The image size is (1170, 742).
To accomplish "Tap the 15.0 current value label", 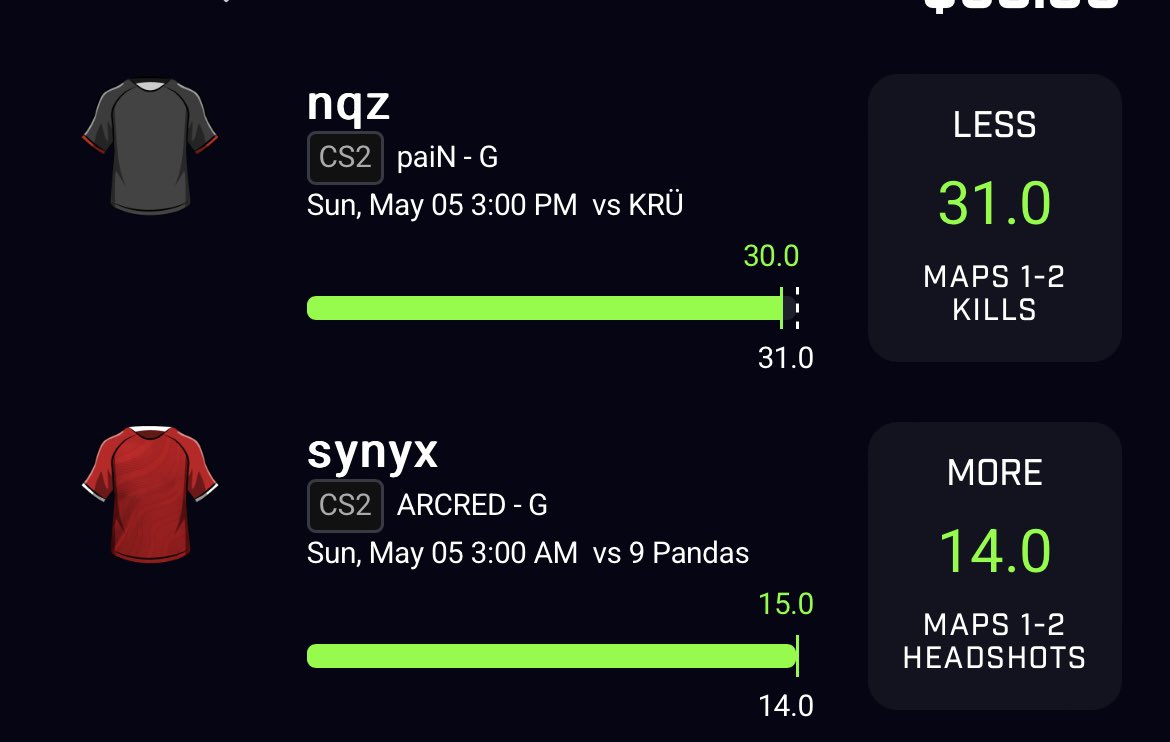I will (786, 604).
